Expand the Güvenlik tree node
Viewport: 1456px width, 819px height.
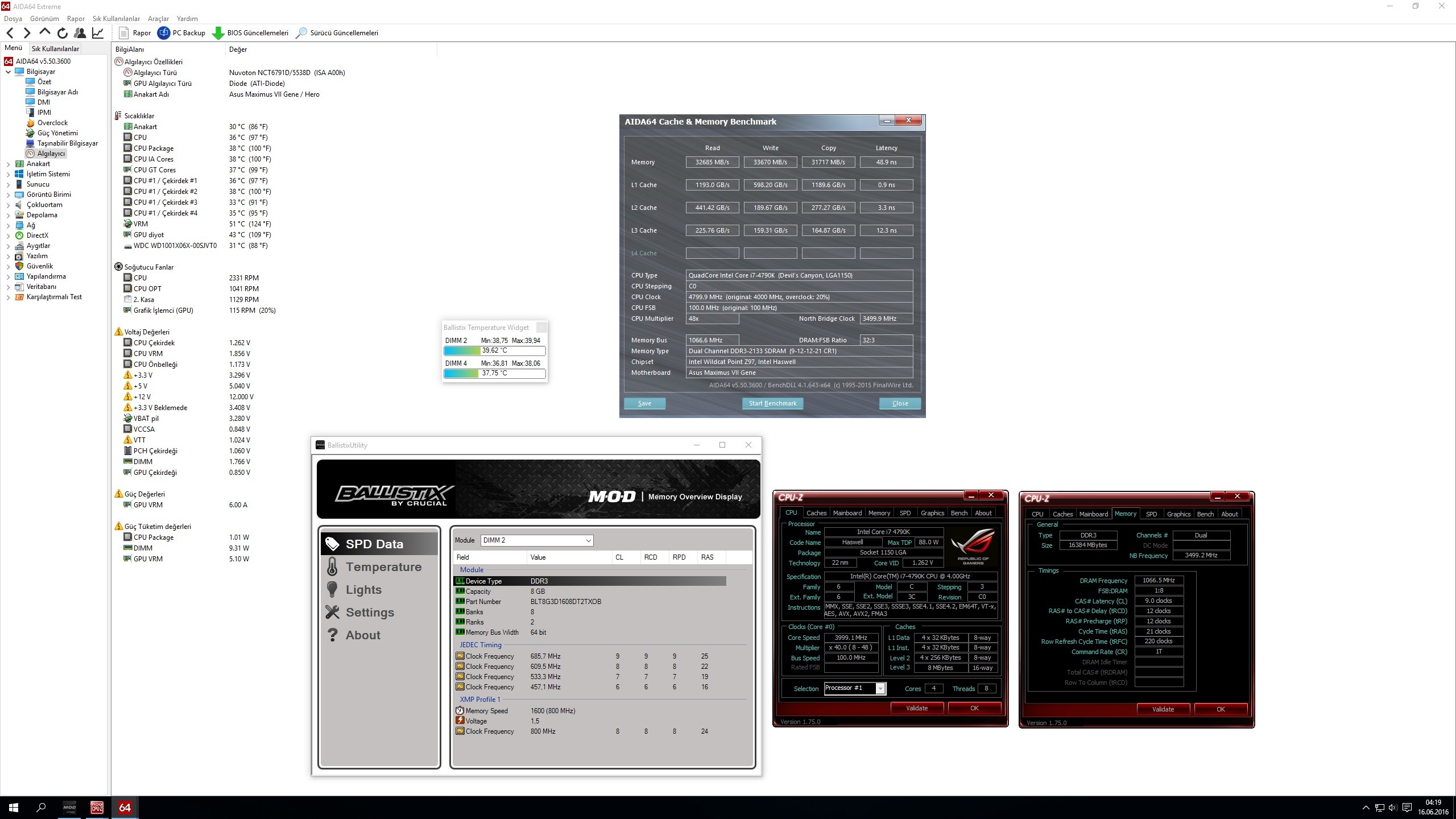click(x=9, y=266)
